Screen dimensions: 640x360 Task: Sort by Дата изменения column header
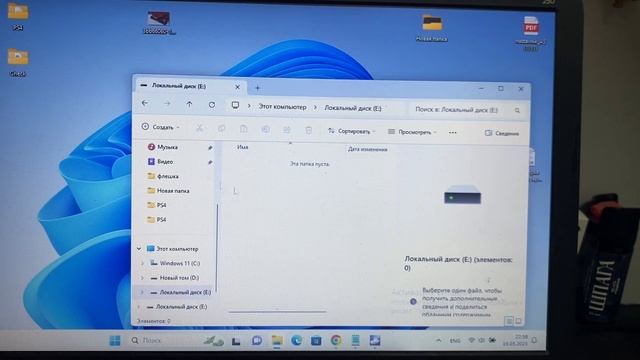point(368,149)
